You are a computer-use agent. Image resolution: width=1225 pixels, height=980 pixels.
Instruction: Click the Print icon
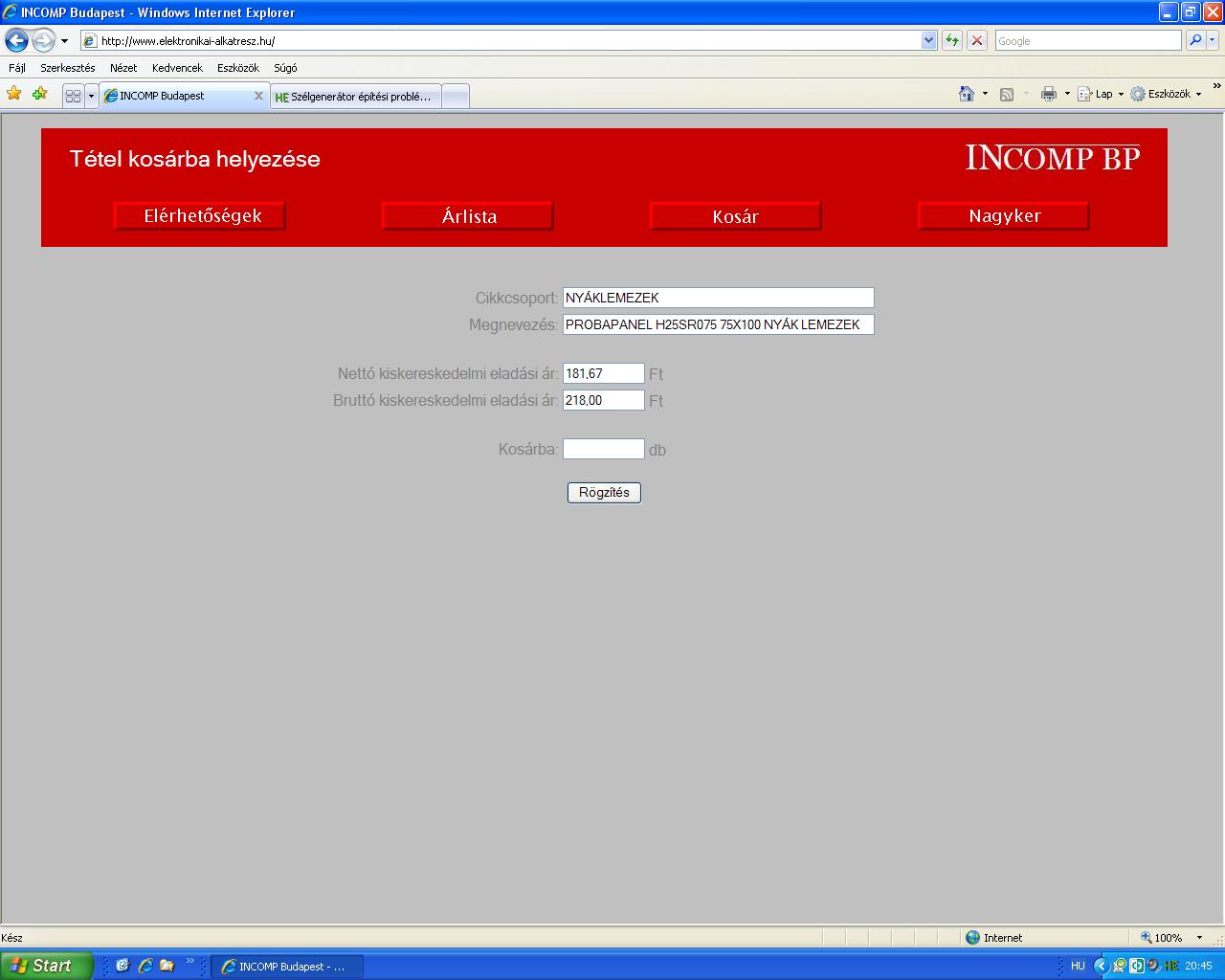[x=1049, y=94]
